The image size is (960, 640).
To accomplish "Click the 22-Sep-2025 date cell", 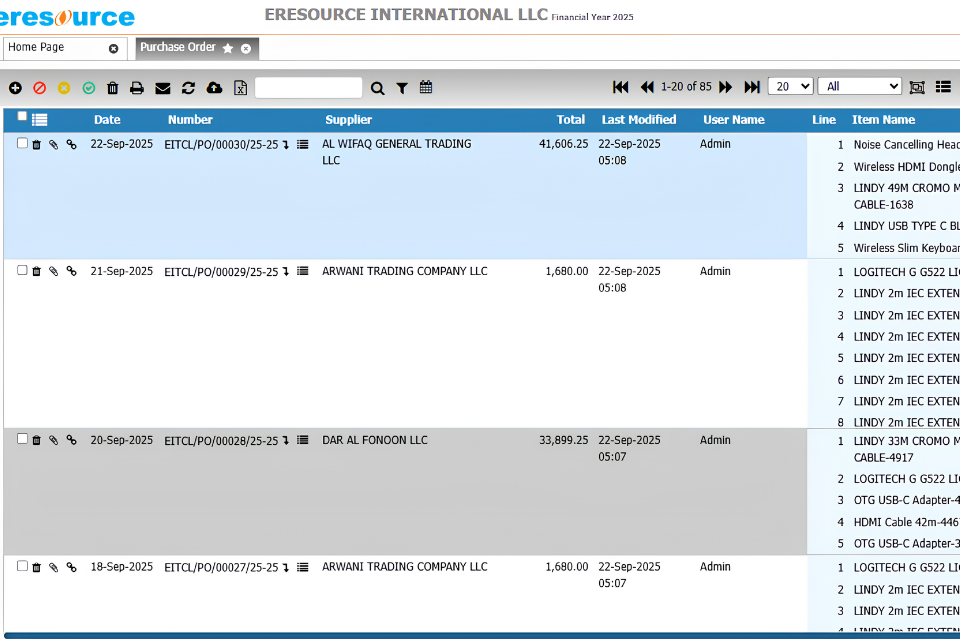I will coord(122,144).
